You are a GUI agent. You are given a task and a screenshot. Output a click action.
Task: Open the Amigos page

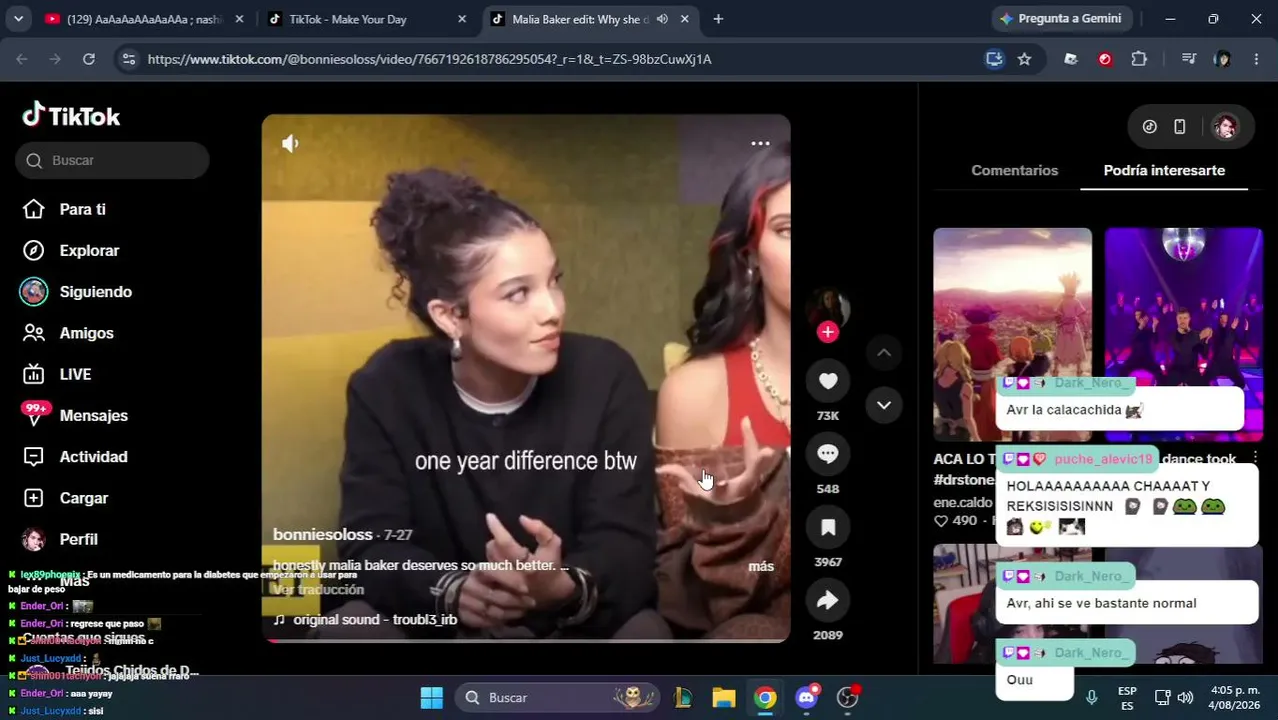point(69,333)
